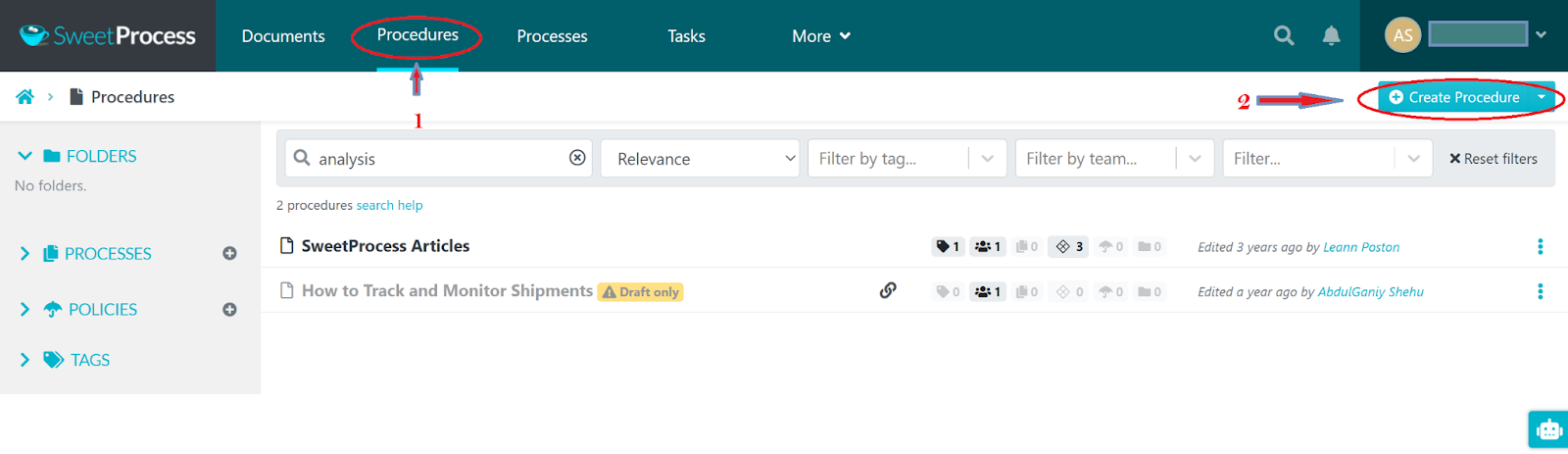The image size is (1568, 454).
Task: Open the Tasks menu
Action: click(686, 36)
